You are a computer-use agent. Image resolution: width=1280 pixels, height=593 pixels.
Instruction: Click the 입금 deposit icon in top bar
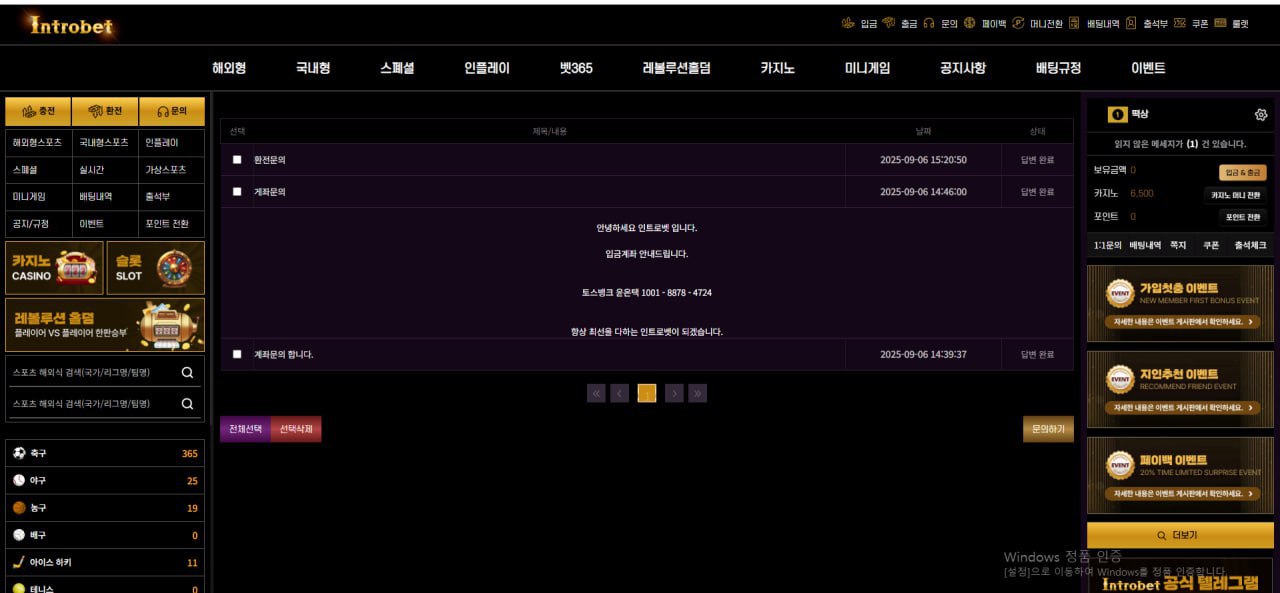click(848, 23)
